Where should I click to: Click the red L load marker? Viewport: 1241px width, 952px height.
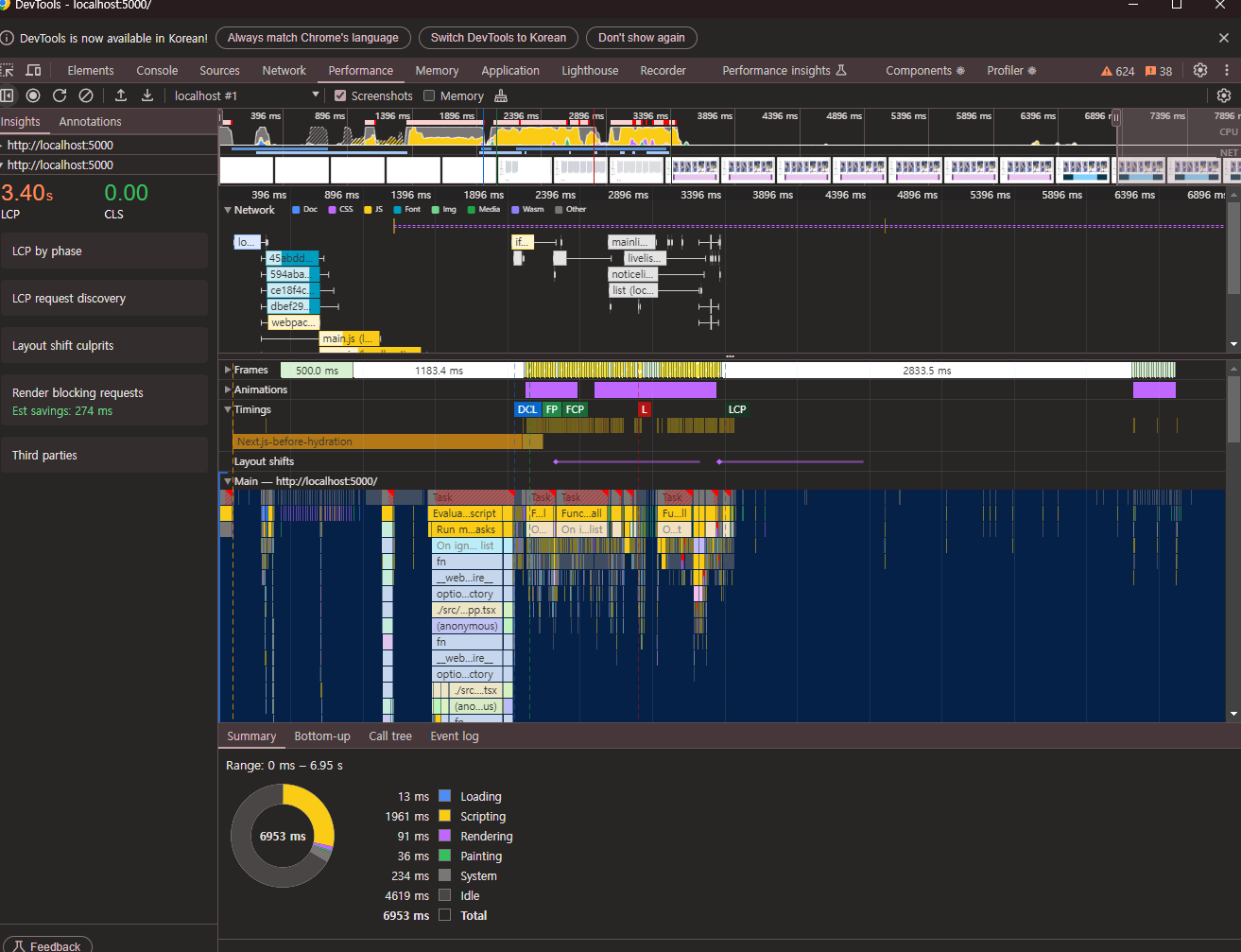[645, 409]
